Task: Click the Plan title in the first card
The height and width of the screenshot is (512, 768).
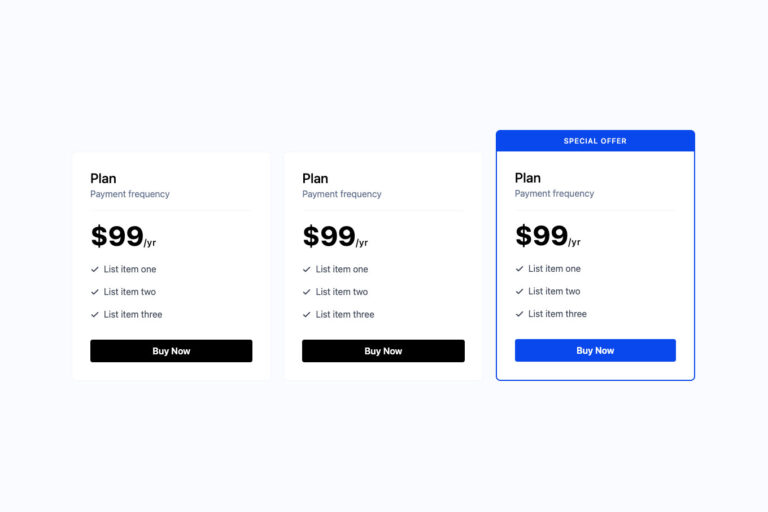Action: tap(103, 178)
